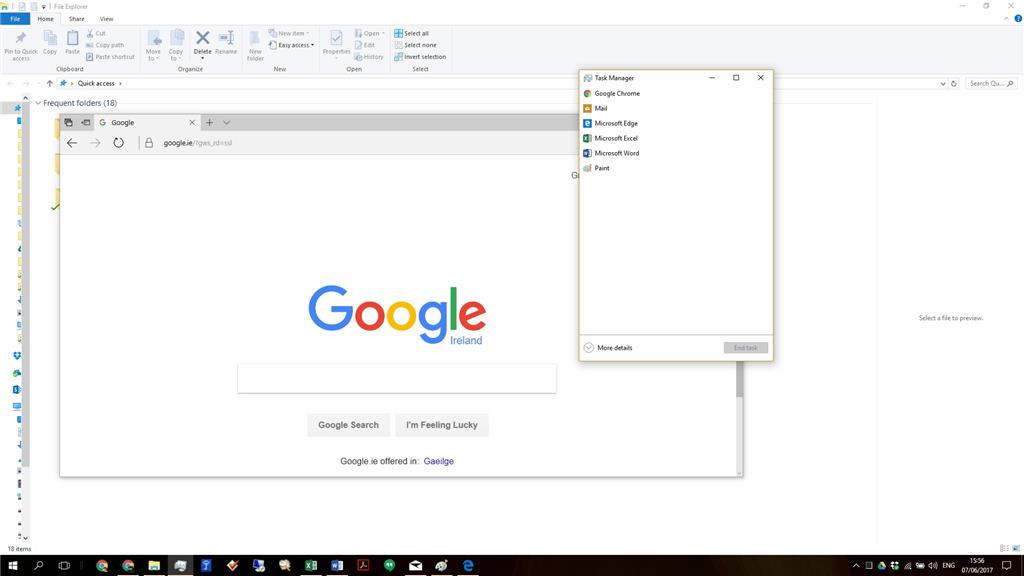Click End task in Task Manager
Screen dimensions: 1024x576
click(746, 348)
